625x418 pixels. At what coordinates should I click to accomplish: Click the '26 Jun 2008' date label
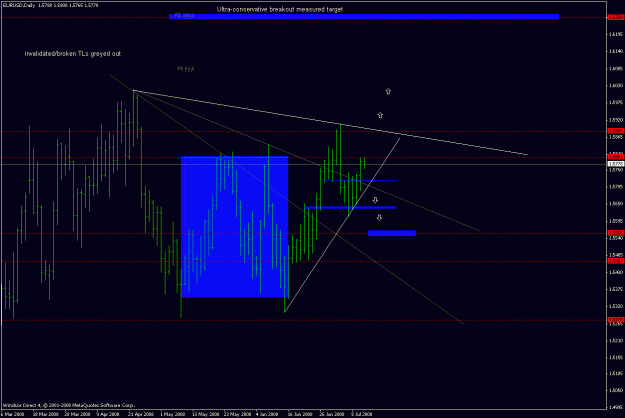[332, 414]
